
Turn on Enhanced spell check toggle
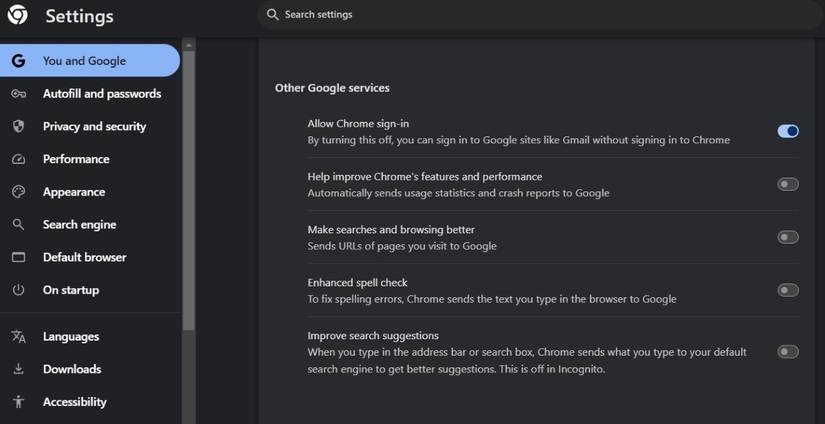coord(788,290)
